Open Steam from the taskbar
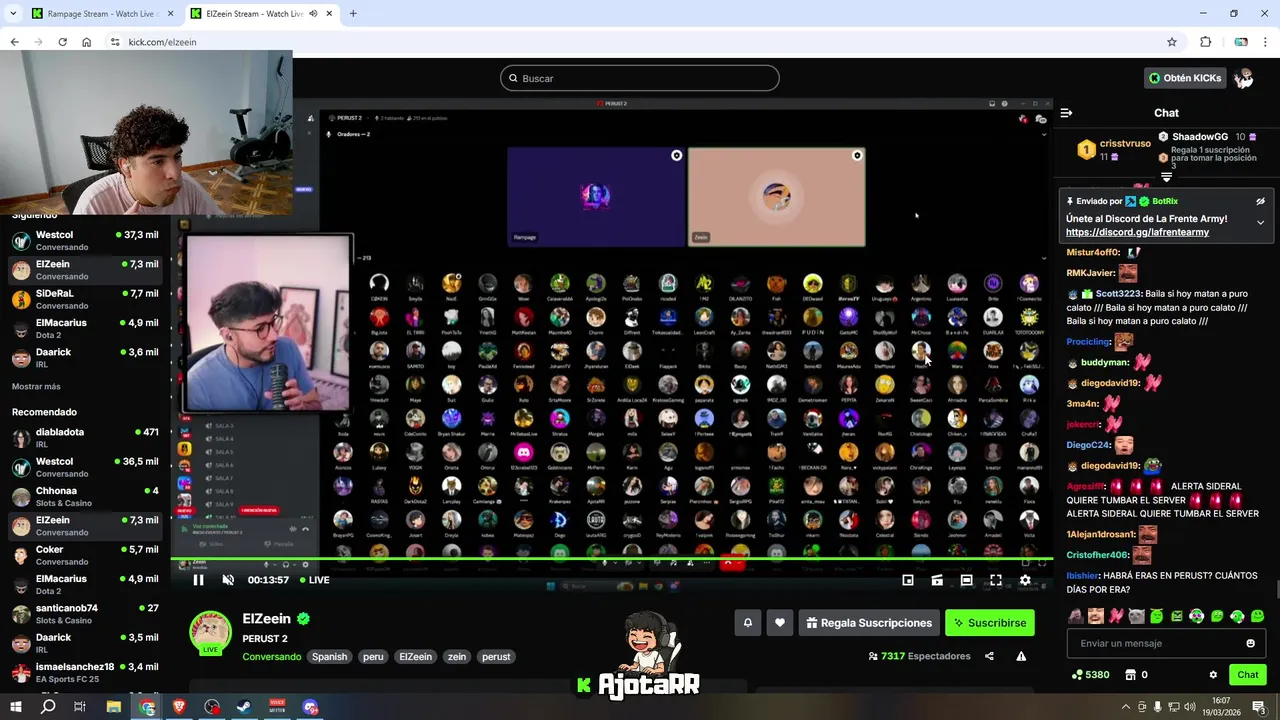 [244, 707]
